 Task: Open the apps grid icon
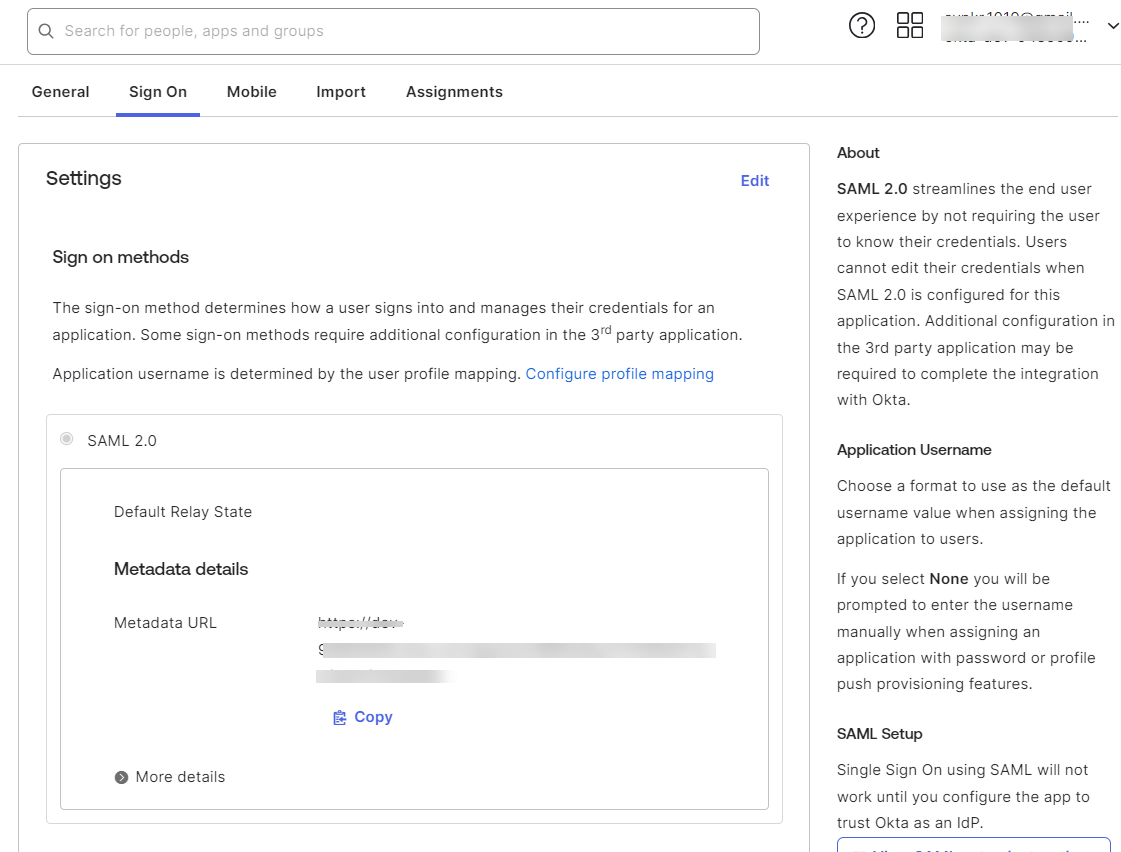pos(910,26)
